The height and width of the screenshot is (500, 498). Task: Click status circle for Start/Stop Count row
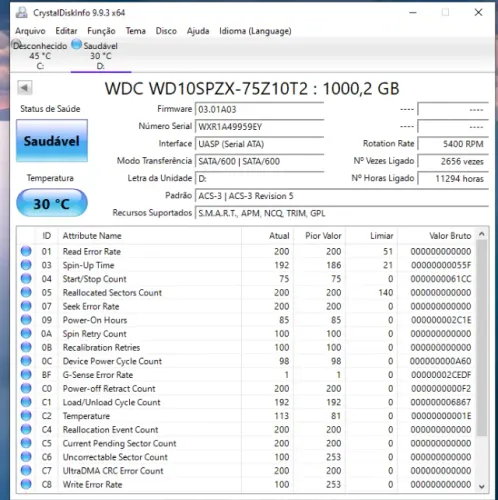[x=26, y=279]
